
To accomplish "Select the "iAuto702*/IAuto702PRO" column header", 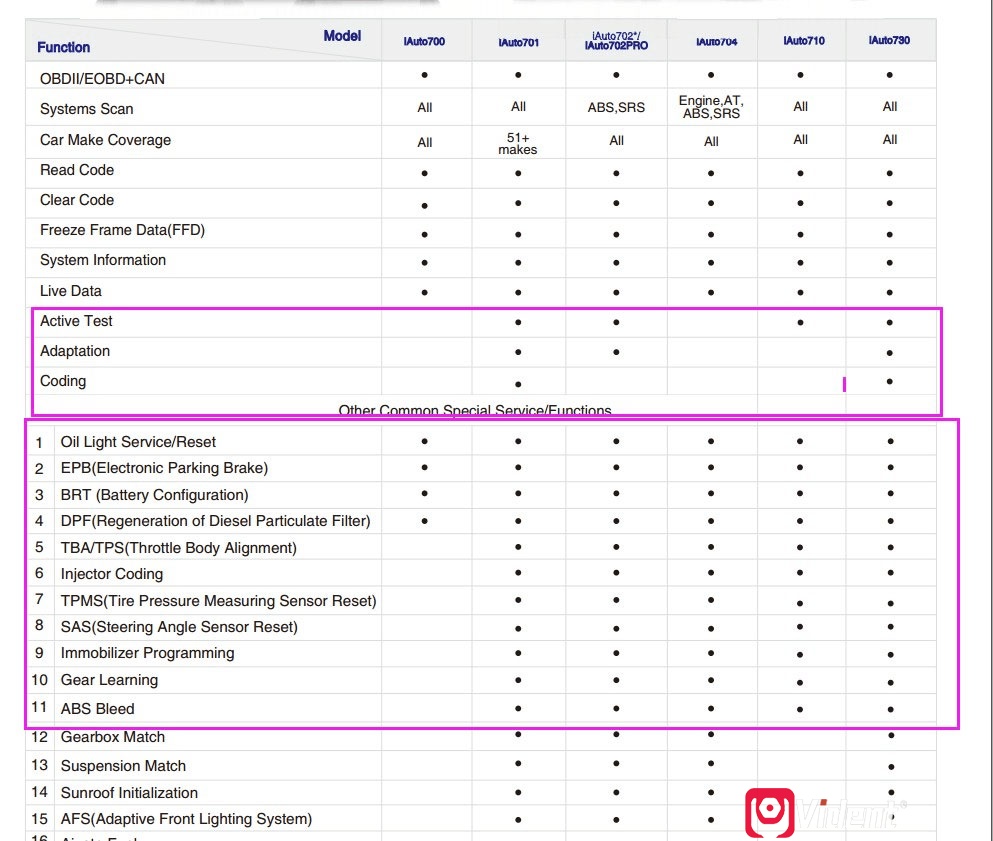I will [x=616, y=41].
